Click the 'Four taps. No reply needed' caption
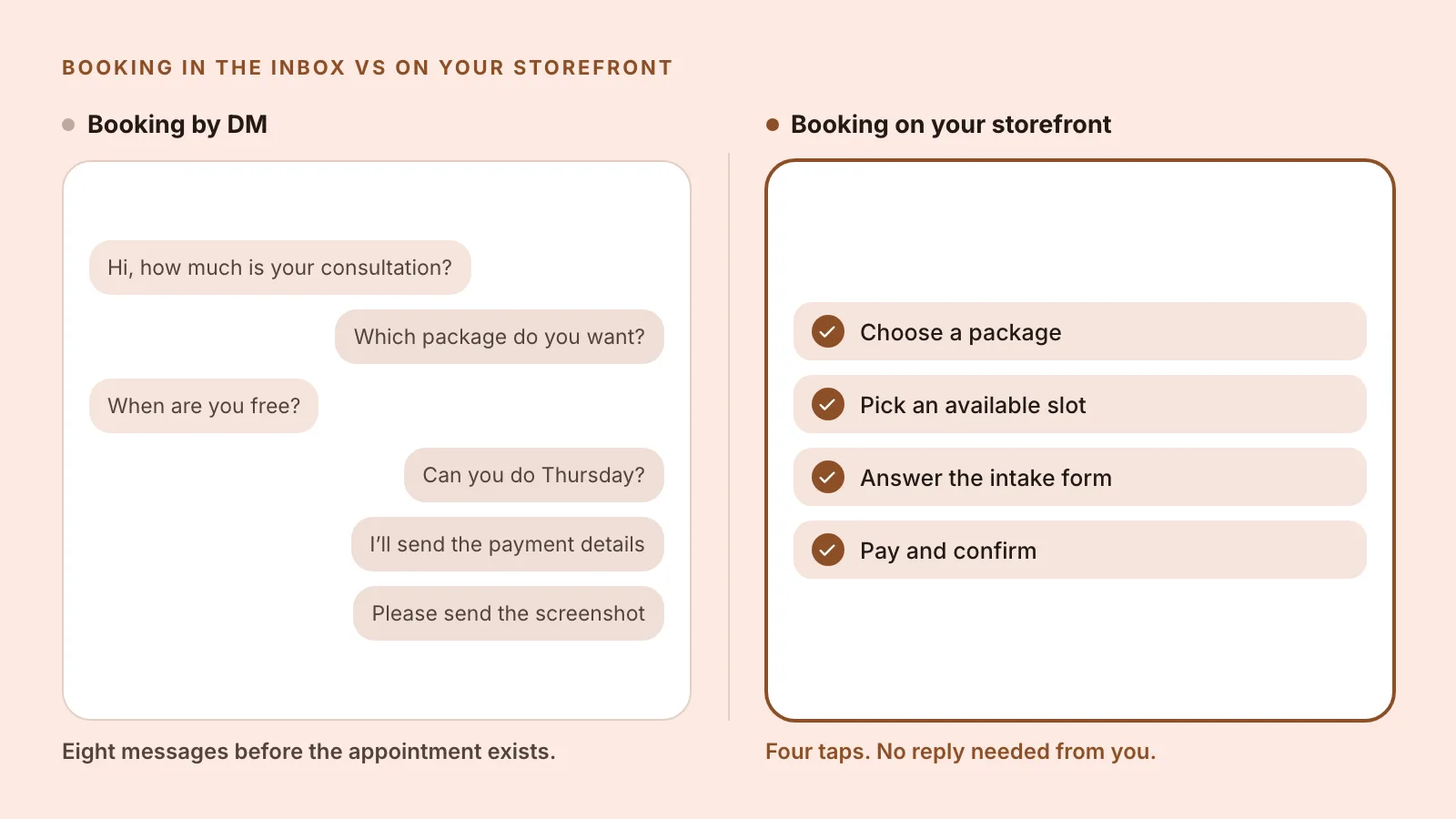Screen dimensions: 1456x819 (x=961, y=752)
